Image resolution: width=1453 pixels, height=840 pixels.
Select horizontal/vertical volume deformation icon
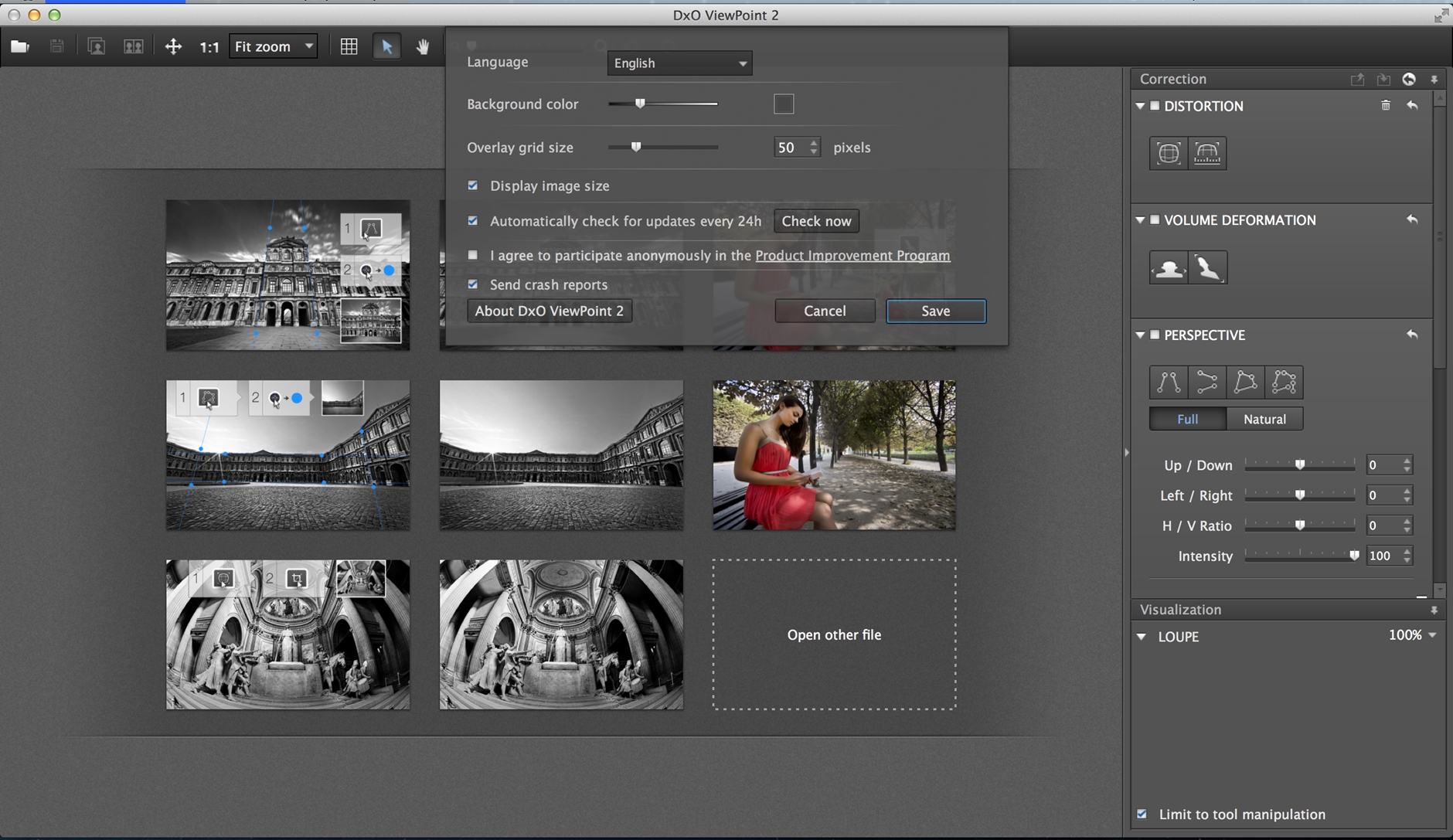coord(1169,267)
